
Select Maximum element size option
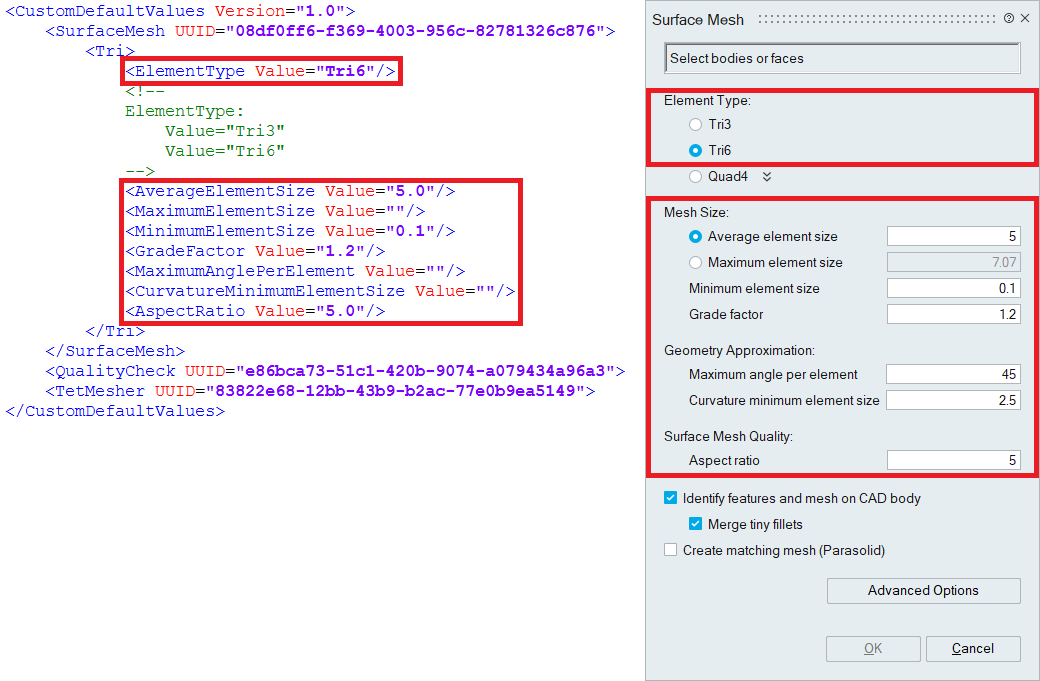(696, 263)
